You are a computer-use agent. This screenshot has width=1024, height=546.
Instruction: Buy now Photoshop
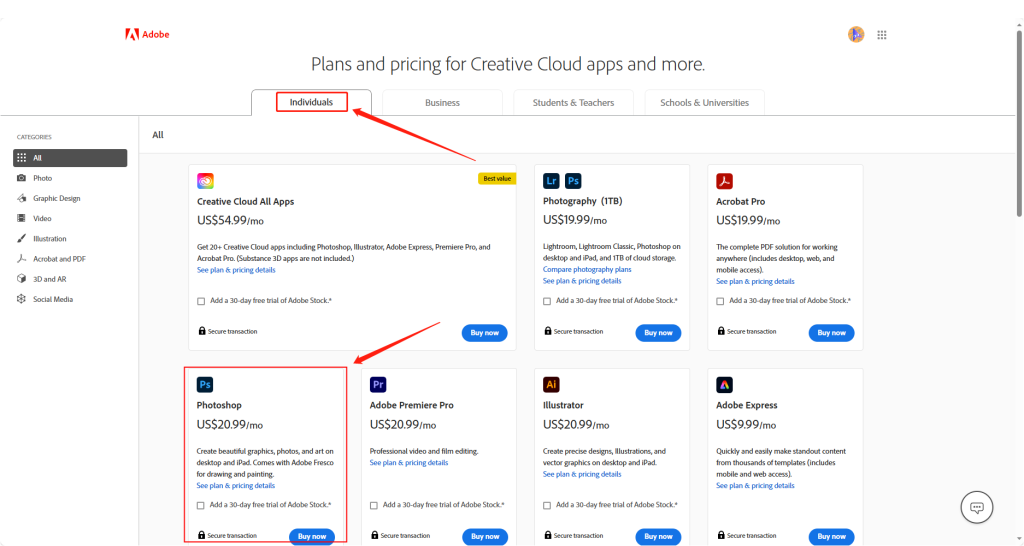tap(312, 536)
